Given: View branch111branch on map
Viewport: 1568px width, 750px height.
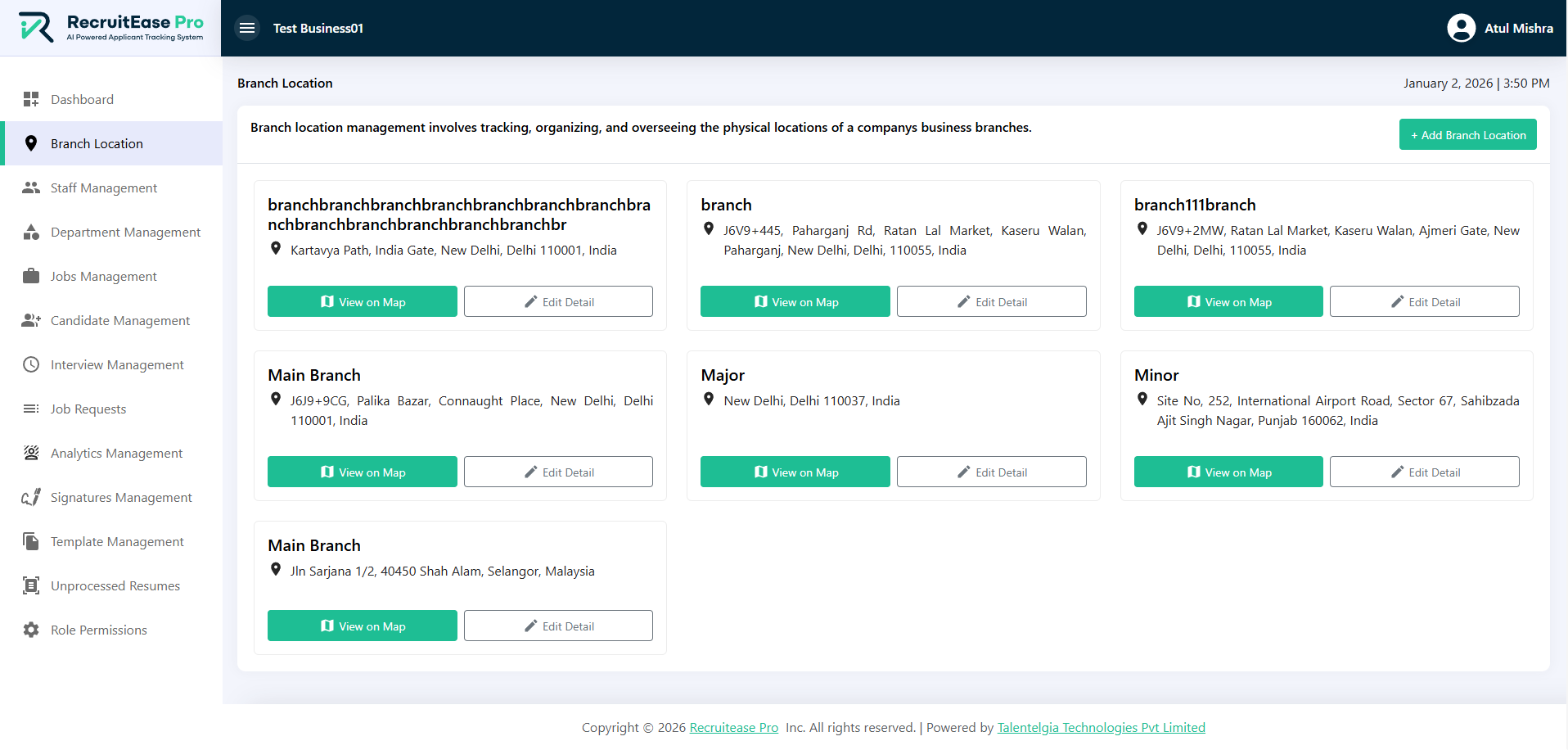Looking at the screenshot, I should point(1228,301).
